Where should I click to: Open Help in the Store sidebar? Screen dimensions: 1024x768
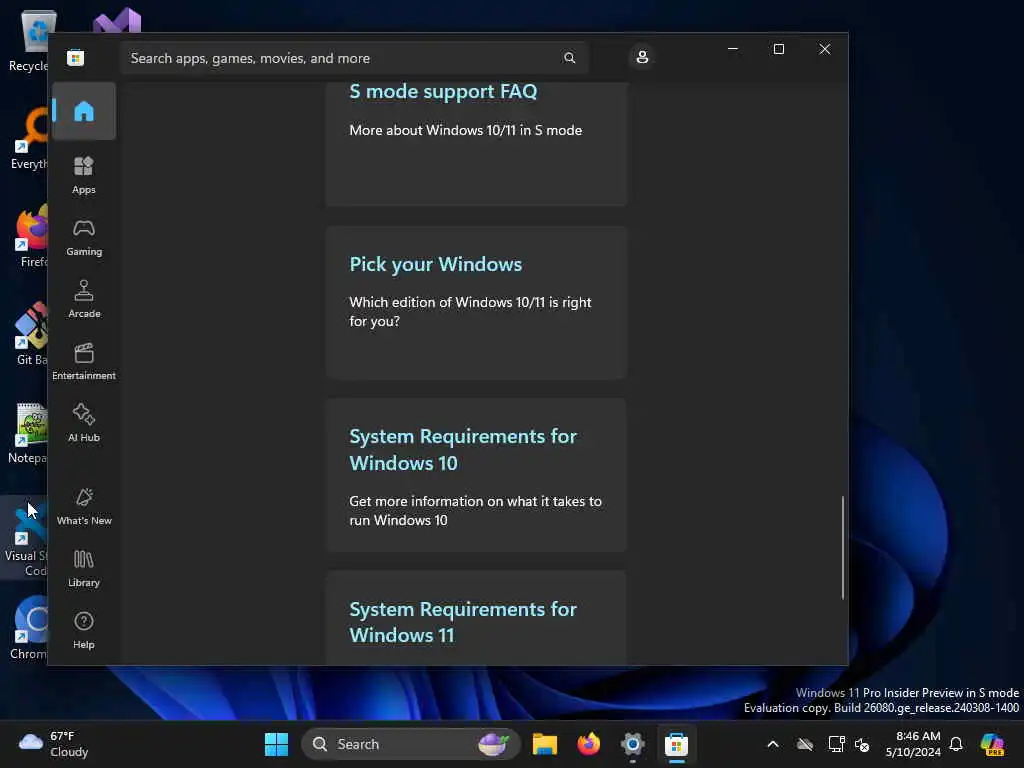click(84, 630)
